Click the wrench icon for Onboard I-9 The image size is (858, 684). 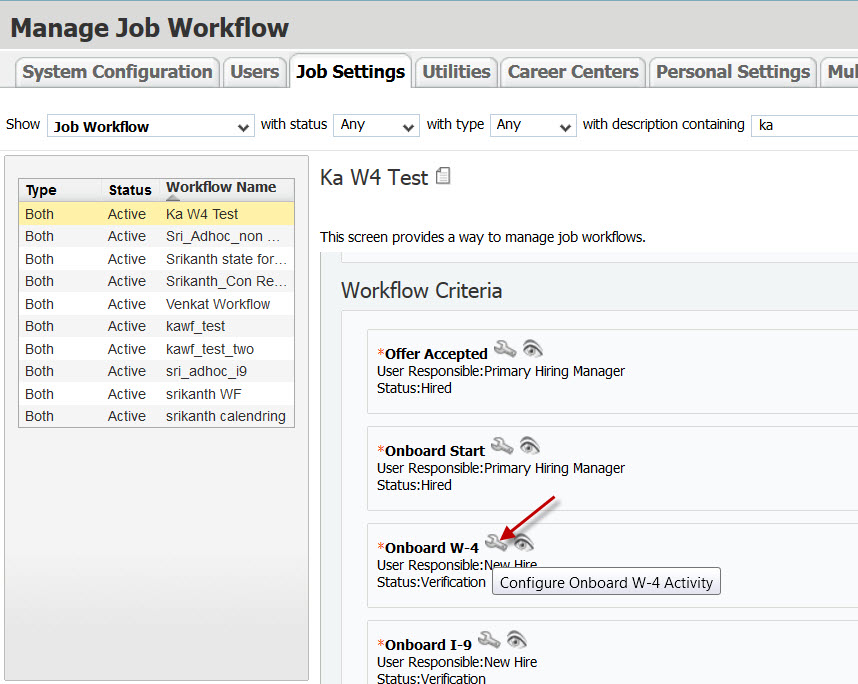(489, 640)
